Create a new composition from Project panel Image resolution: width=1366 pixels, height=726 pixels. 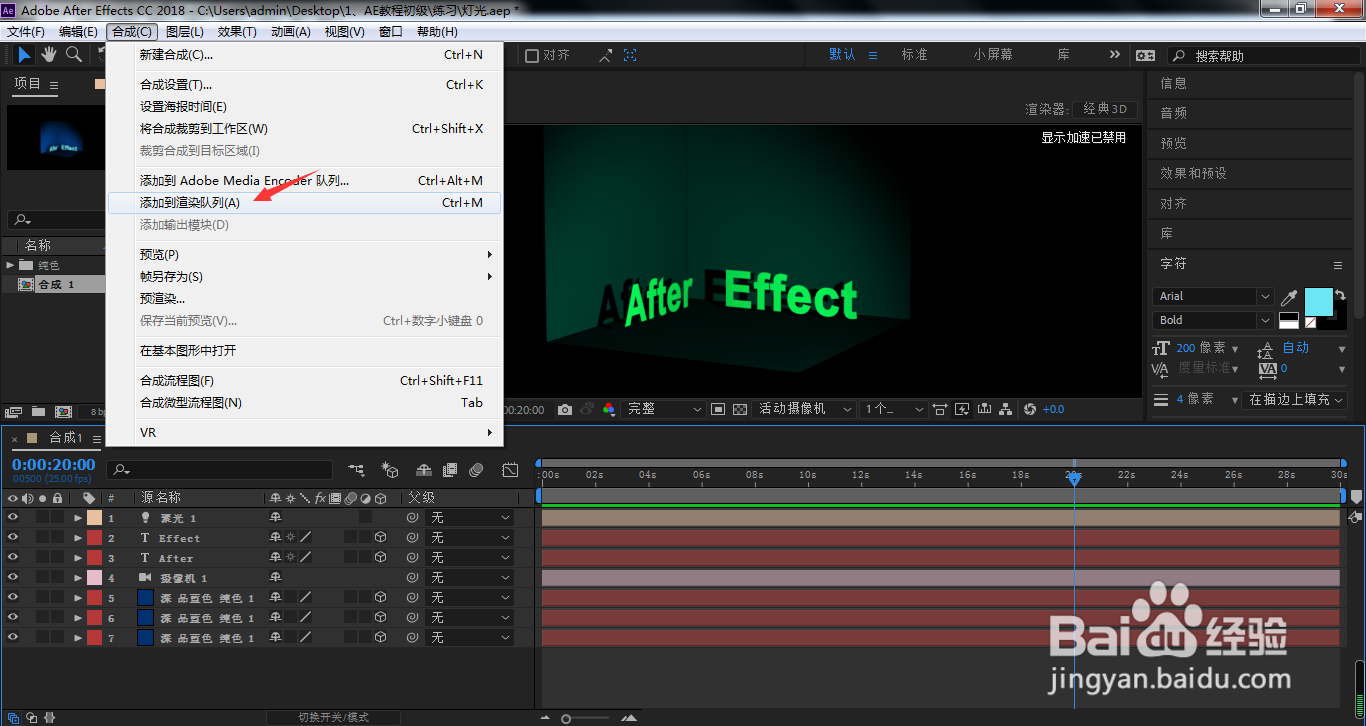pos(63,411)
